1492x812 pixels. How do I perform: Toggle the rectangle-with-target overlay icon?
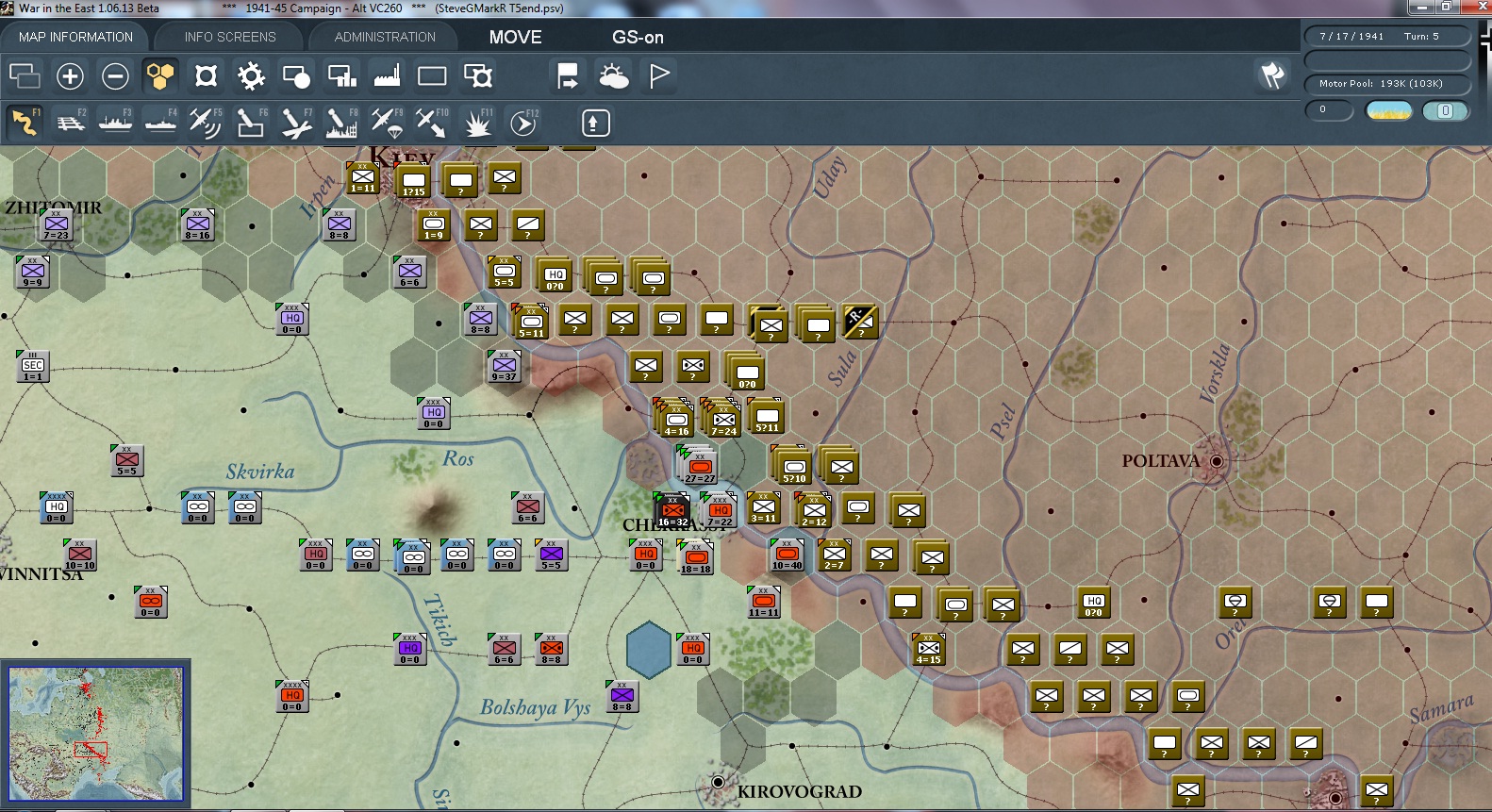(x=477, y=75)
